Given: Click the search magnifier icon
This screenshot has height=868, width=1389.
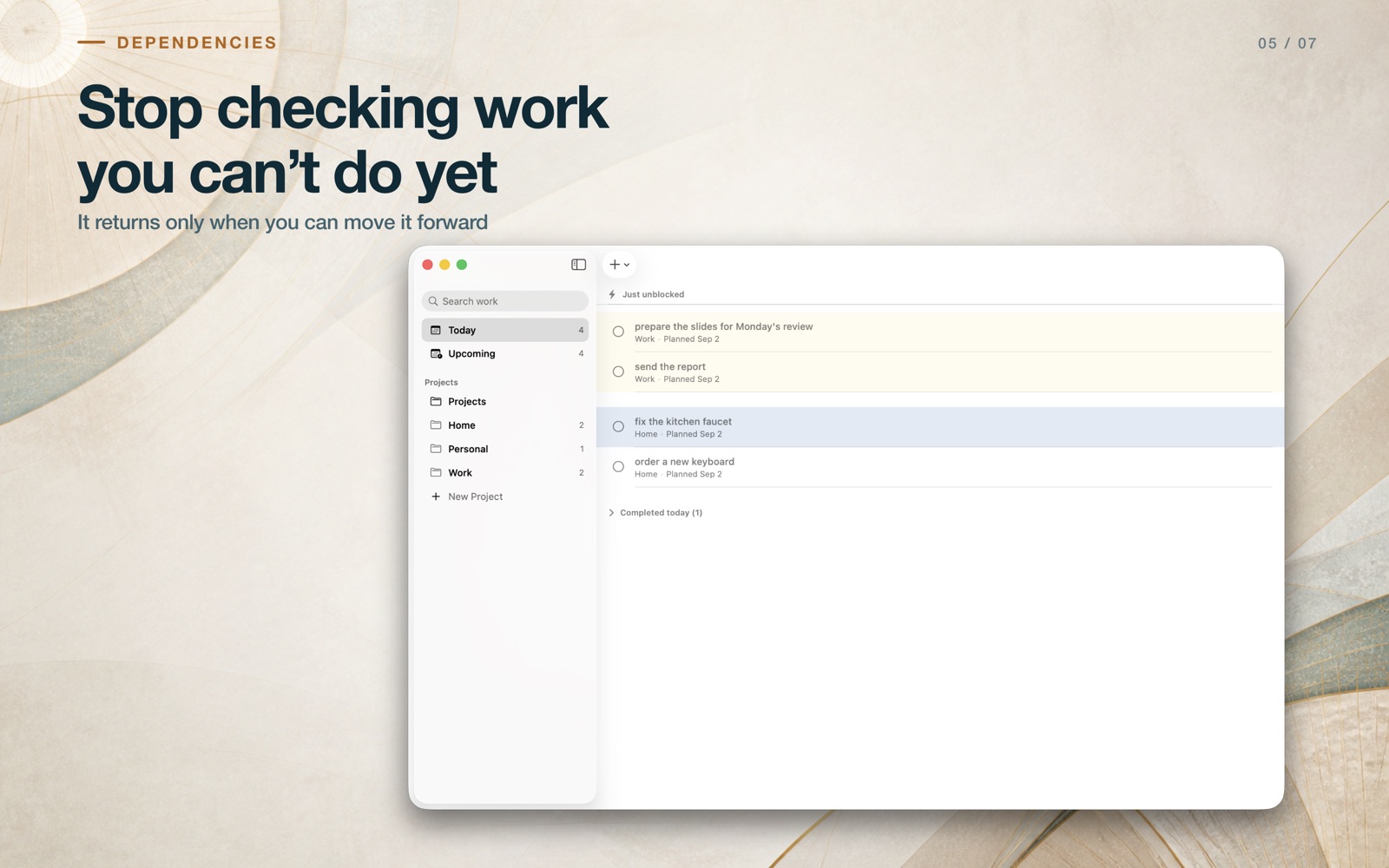Looking at the screenshot, I should click(433, 301).
